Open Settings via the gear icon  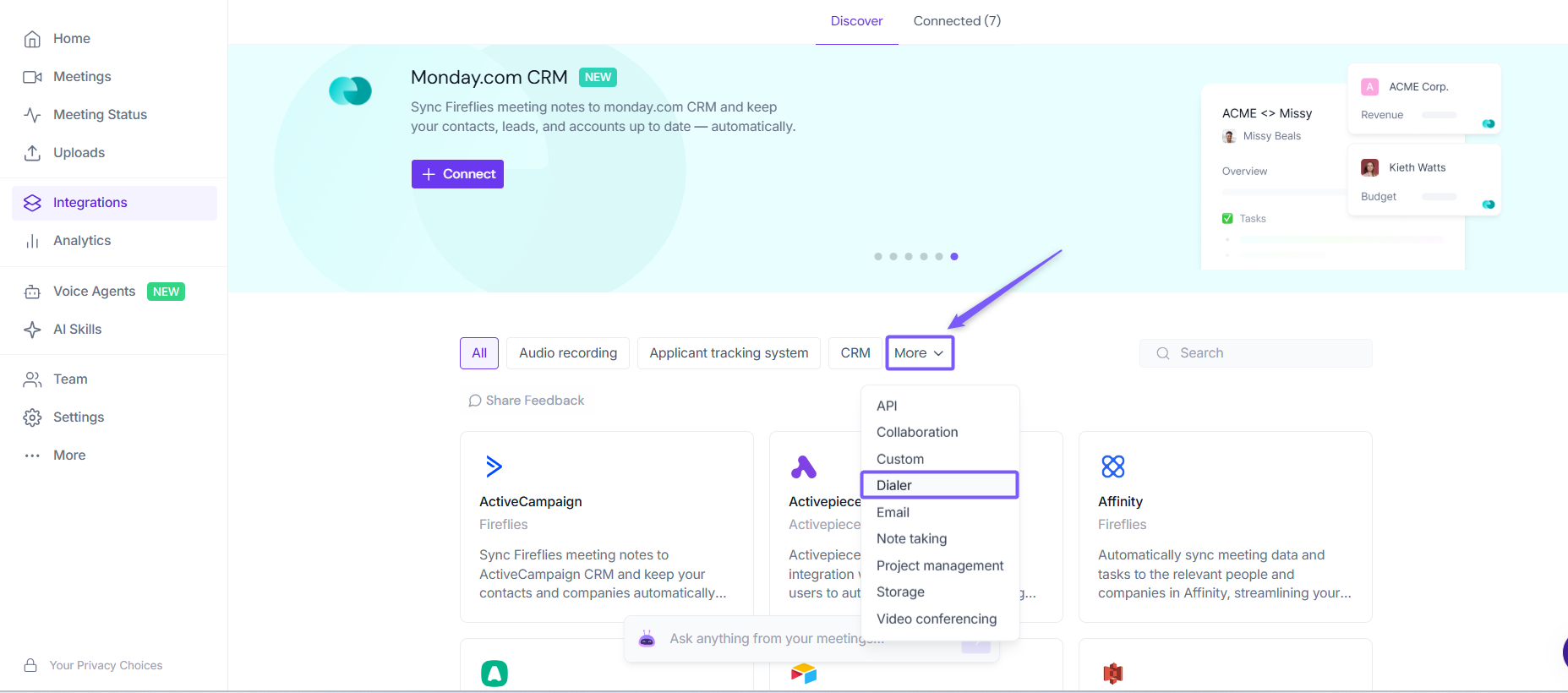(x=32, y=417)
